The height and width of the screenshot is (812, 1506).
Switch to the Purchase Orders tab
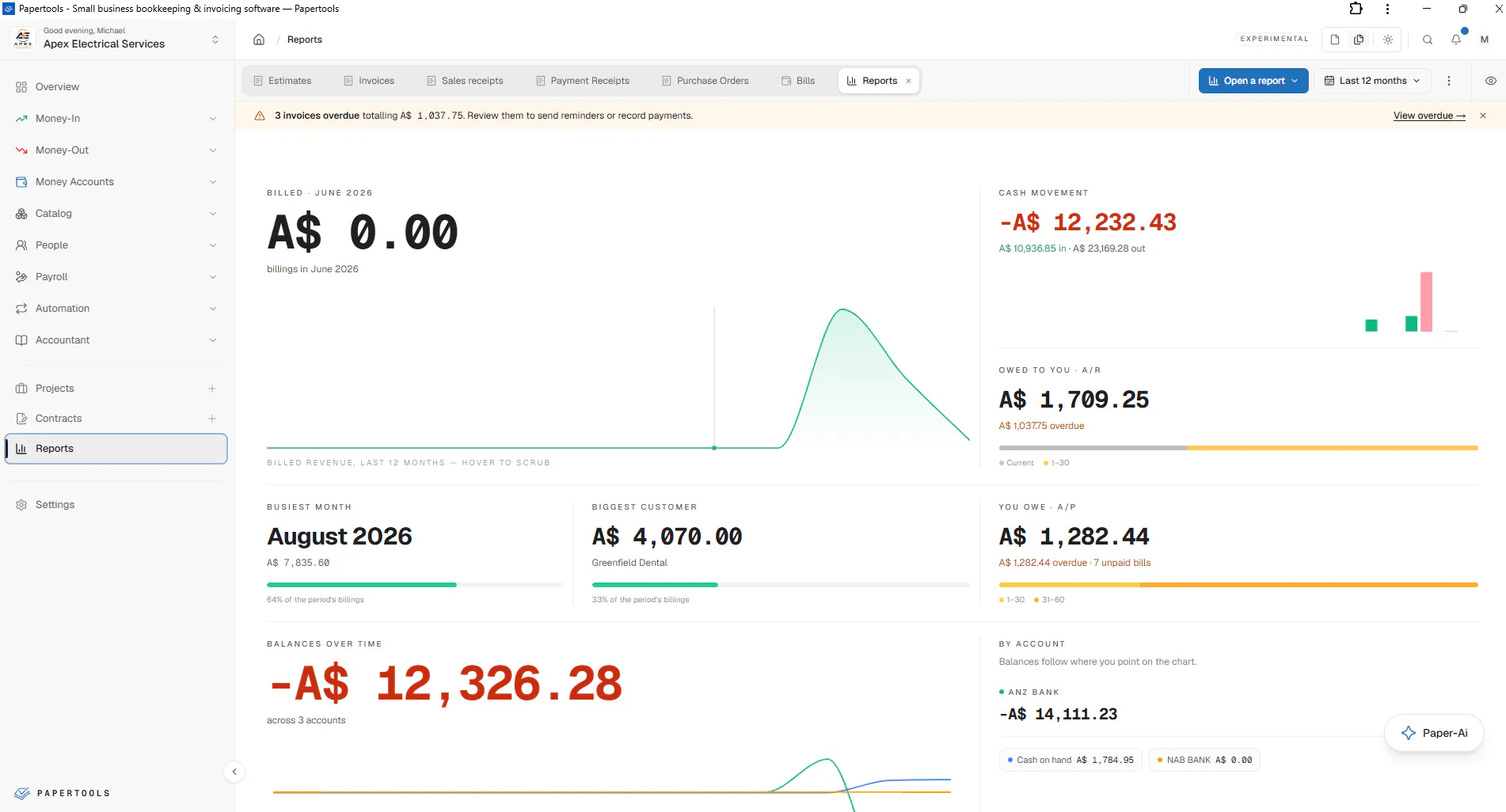click(x=705, y=81)
